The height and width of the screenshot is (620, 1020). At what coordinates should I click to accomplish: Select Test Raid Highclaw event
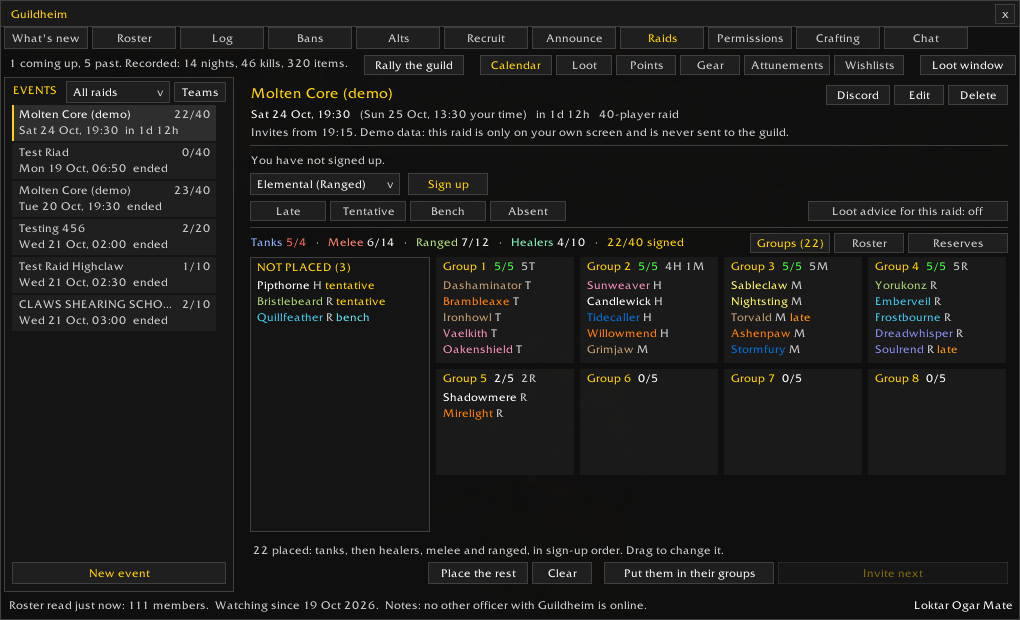click(x=114, y=274)
